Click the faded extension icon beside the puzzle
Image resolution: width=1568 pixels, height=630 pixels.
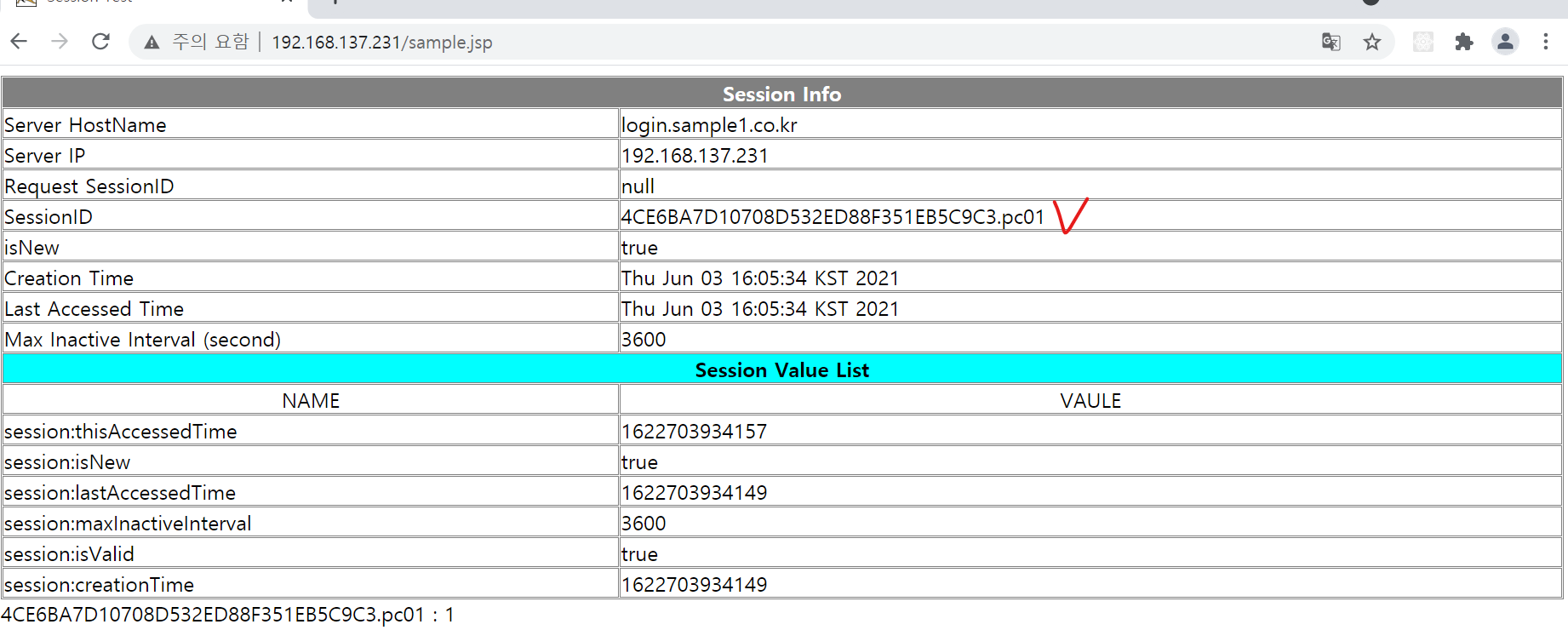1423,42
